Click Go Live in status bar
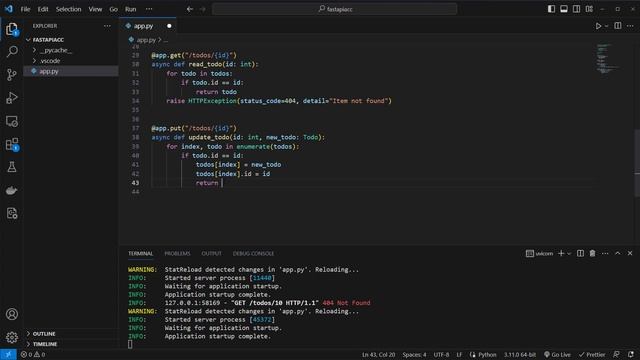This screenshot has height=360, width=640. (557, 355)
